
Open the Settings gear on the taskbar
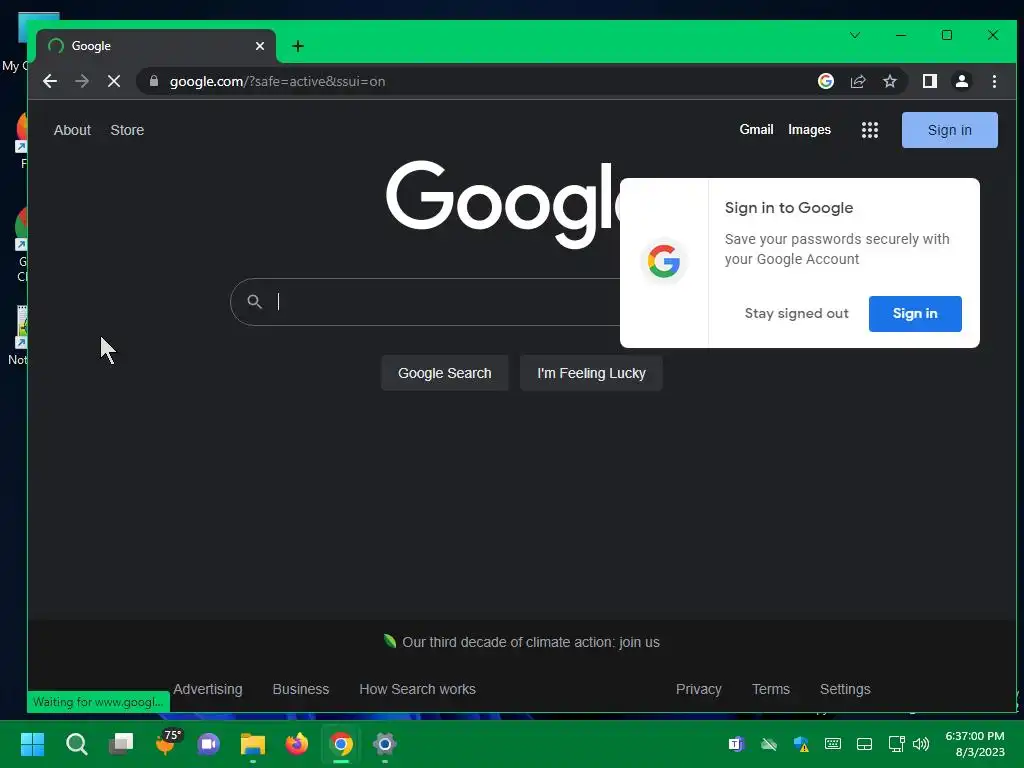(385, 744)
